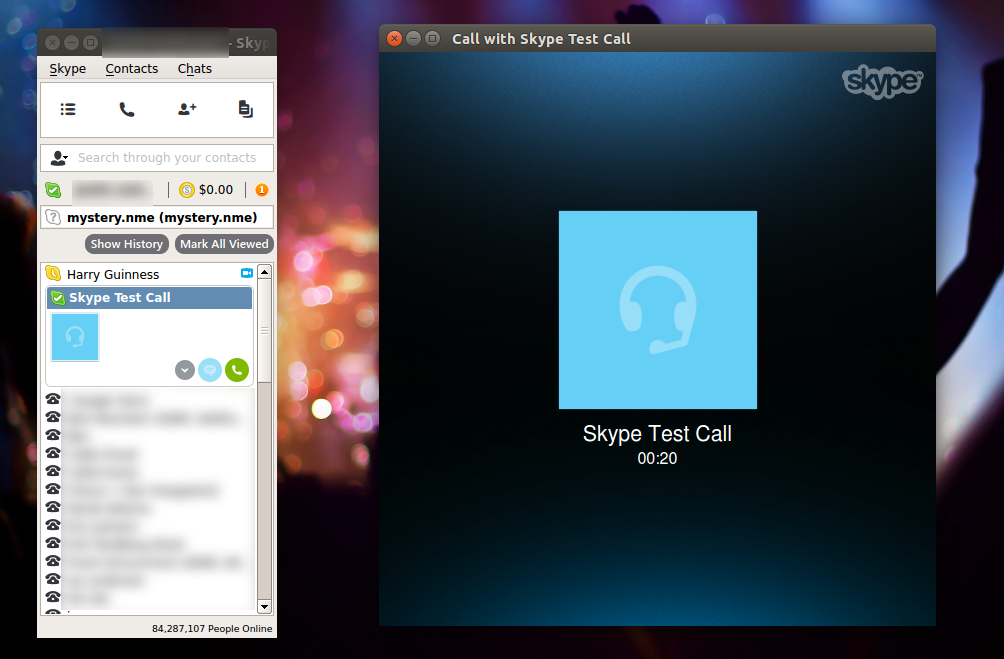The image size is (1004, 659).
Task: Click the Mark All Viewed button
Action: click(224, 244)
